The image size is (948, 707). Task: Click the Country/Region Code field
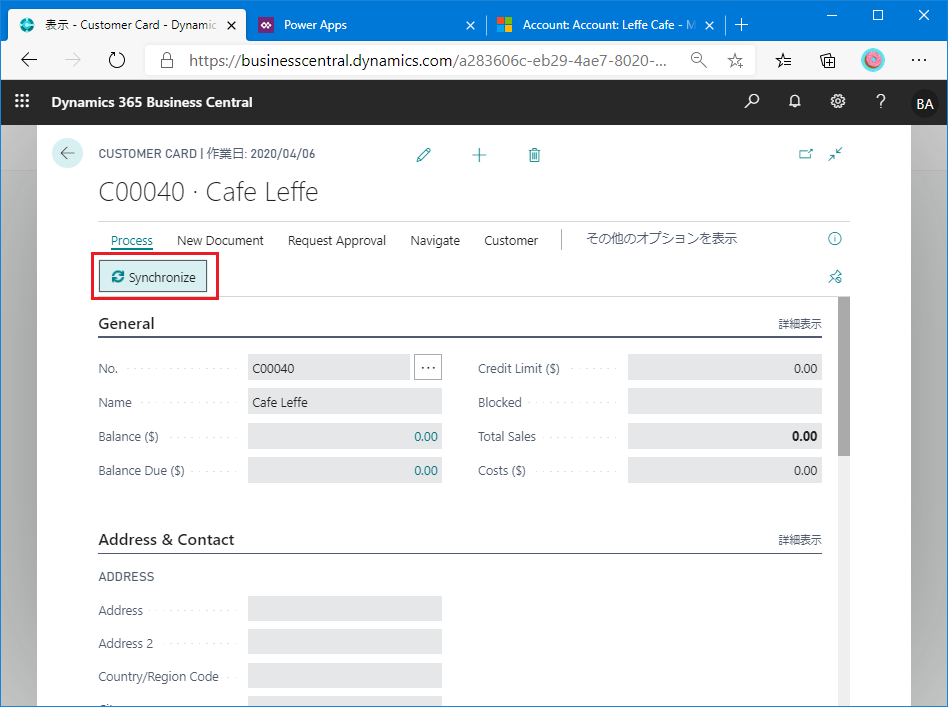tap(345, 676)
